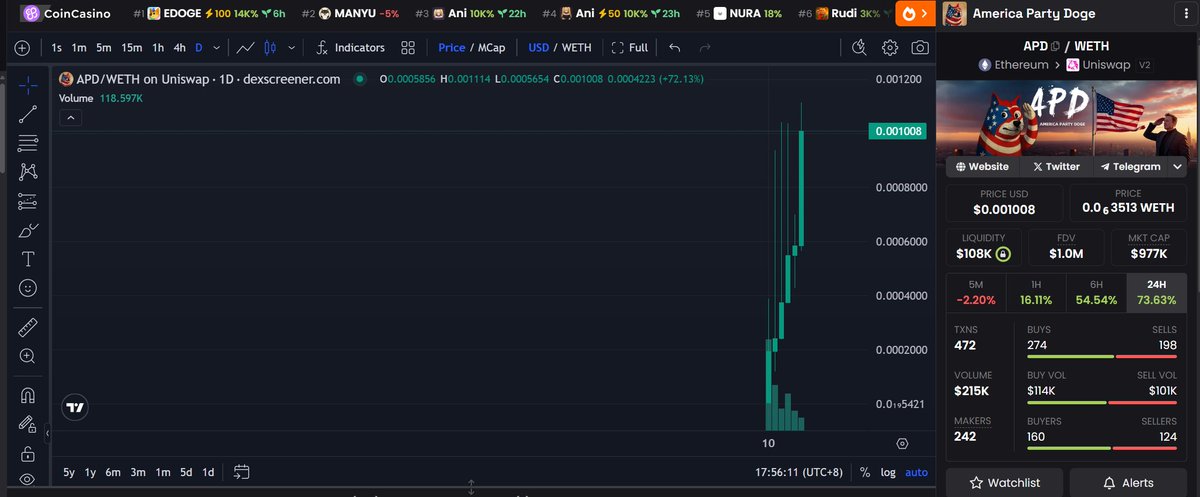Select the ruler measure tool
Screen dimensions: 1200x497
pyautogui.click(x=28, y=327)
